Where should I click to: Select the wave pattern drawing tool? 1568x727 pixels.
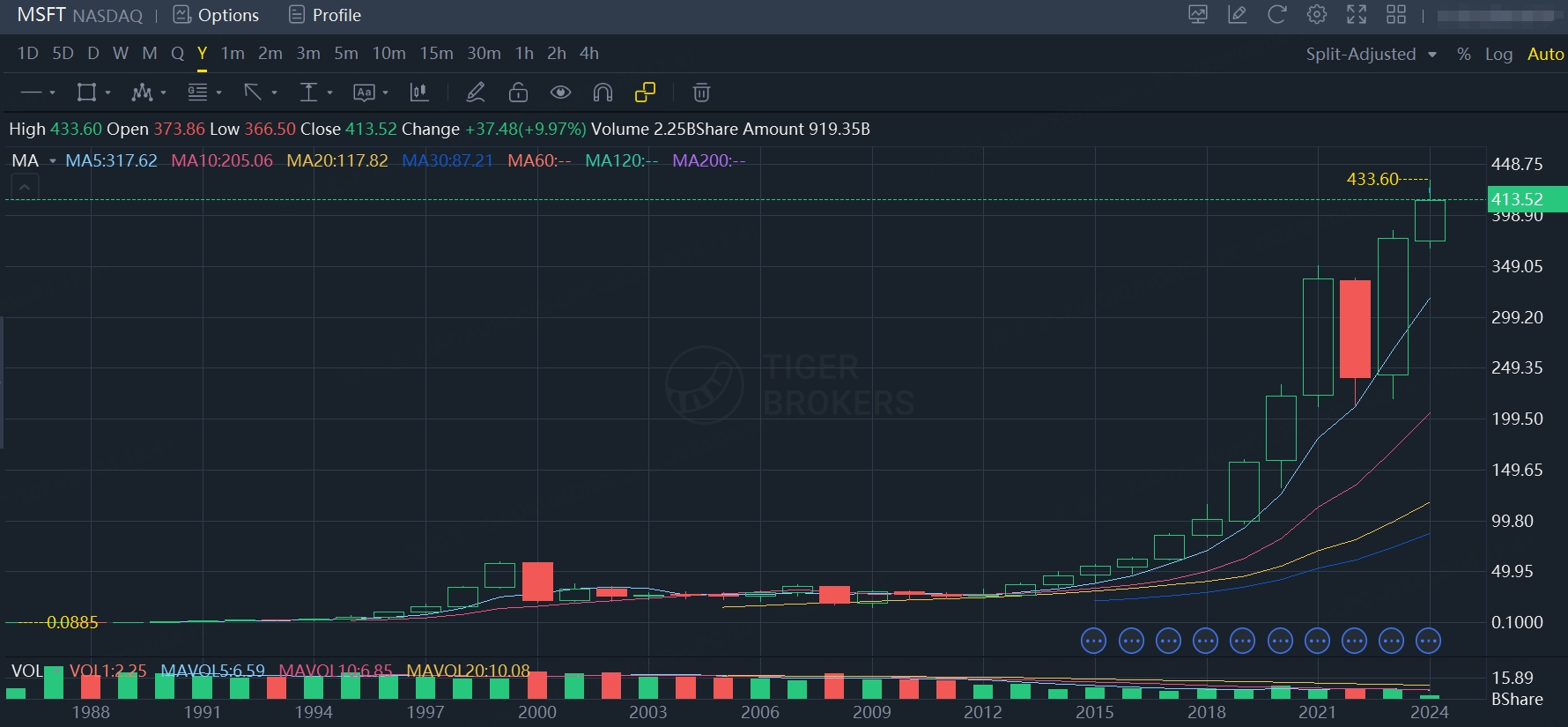pyautogui.click(x=142, y=93)
